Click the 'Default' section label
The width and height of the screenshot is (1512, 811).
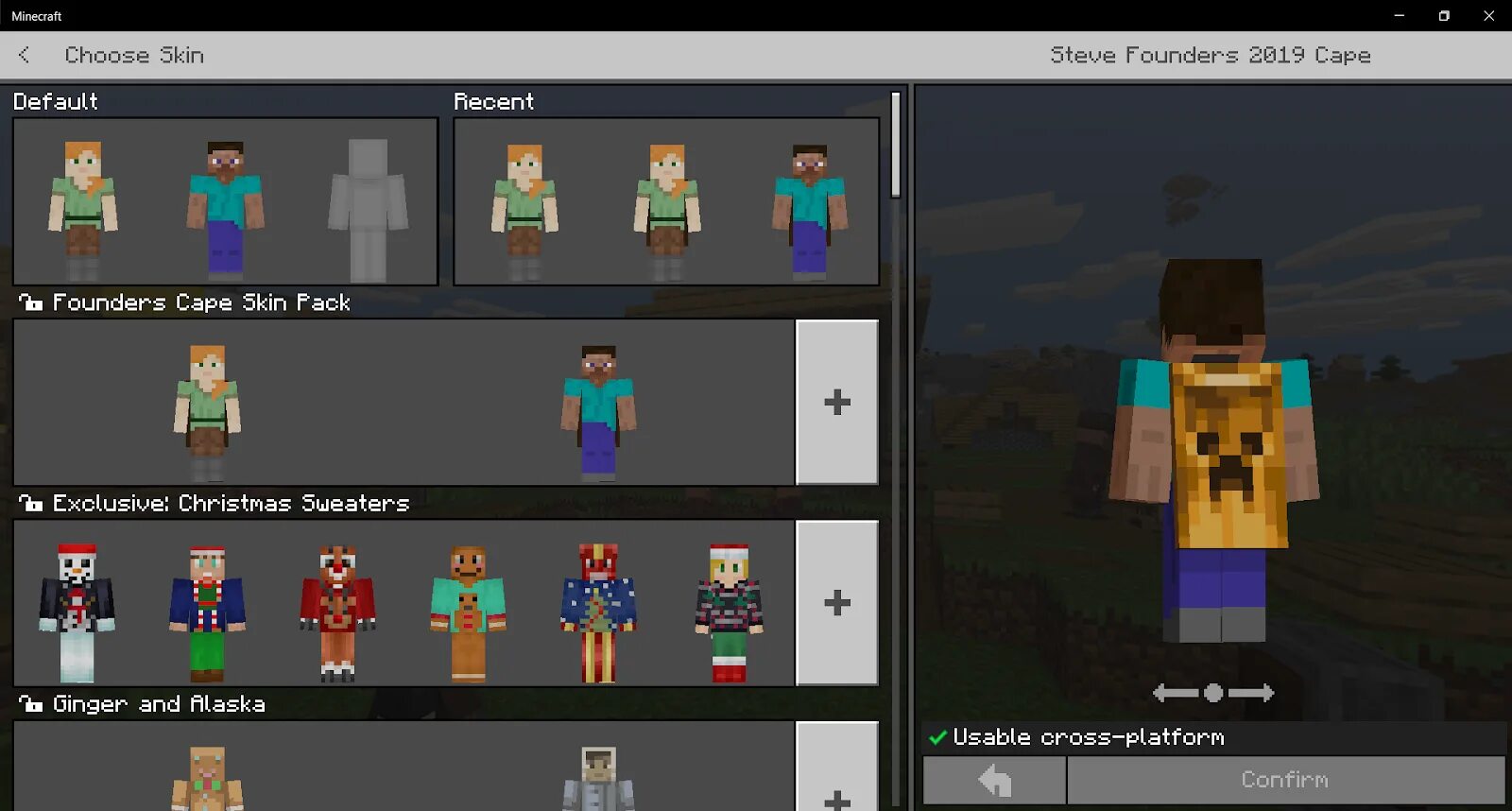pyautogui.click(x=55, y=101)
